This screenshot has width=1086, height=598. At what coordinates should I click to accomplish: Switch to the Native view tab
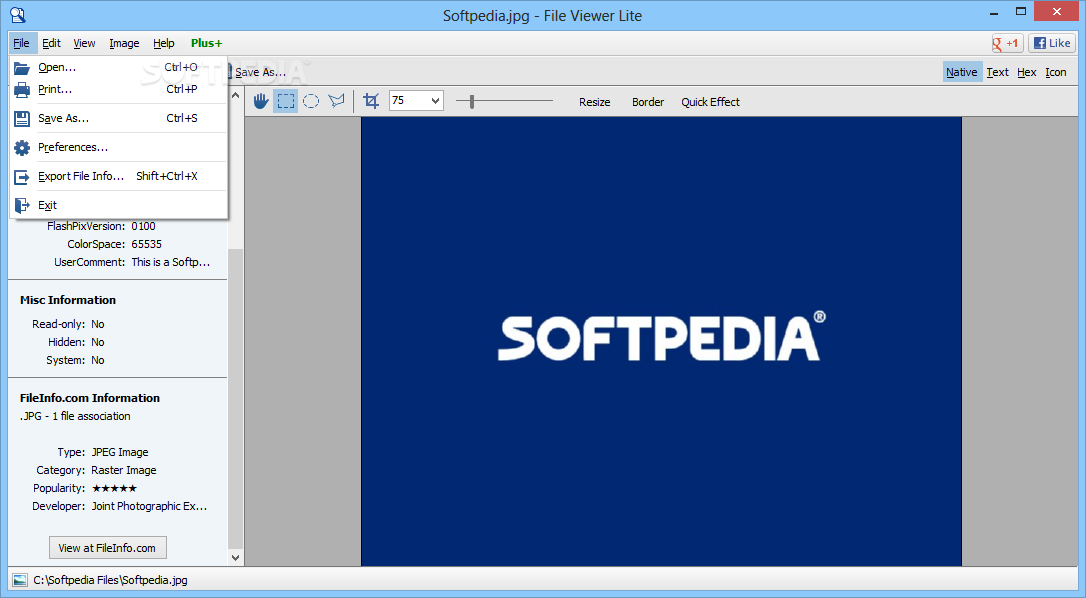[x=962, y=72]
